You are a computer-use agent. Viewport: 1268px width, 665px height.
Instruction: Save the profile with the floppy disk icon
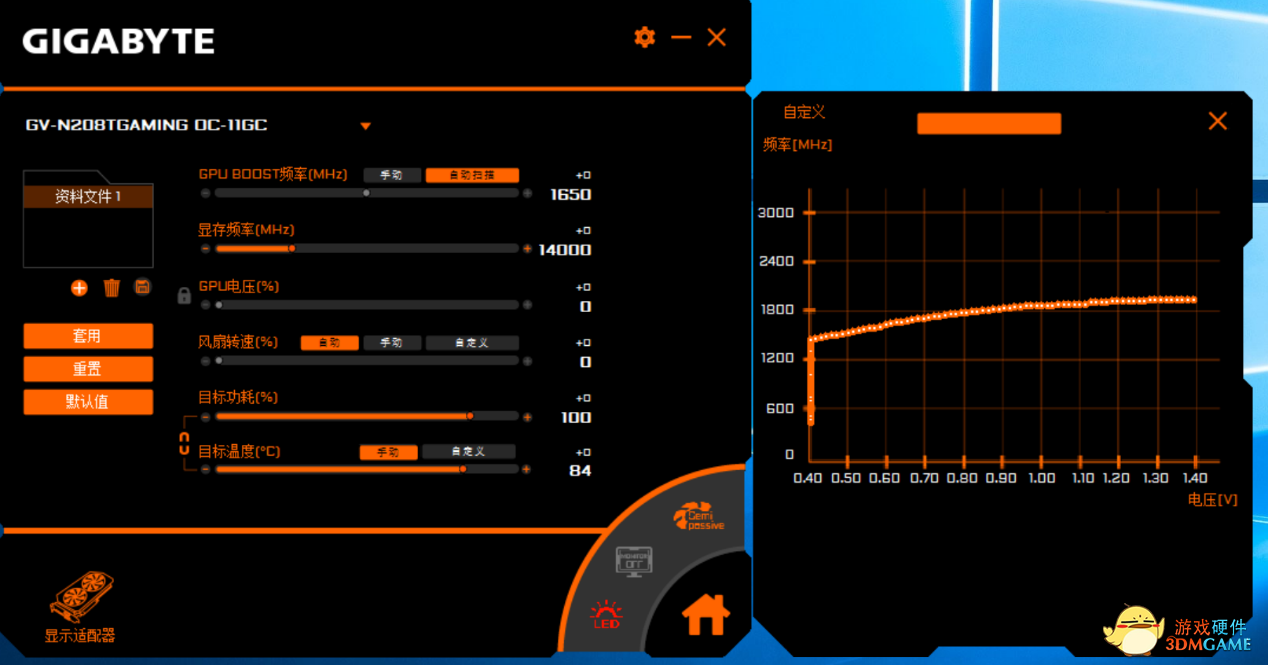143,287
